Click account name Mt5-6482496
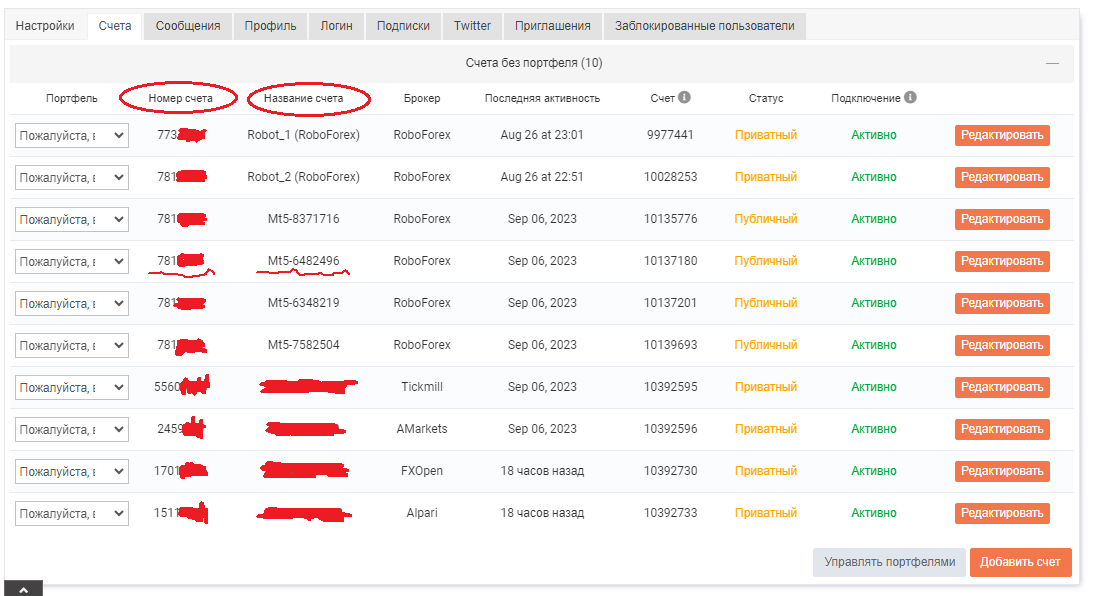The image size is (1093, 596). (303, 261)
